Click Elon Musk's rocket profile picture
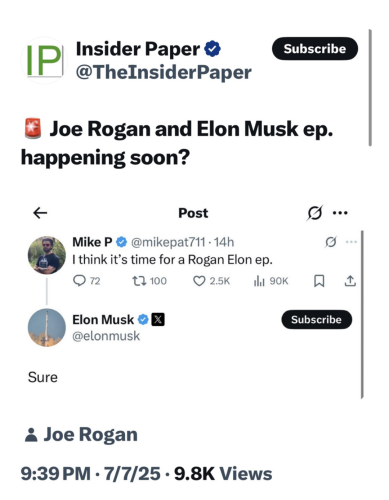This screenshot has width=389, height=500. pyautogui.click(x=47, y=328)
